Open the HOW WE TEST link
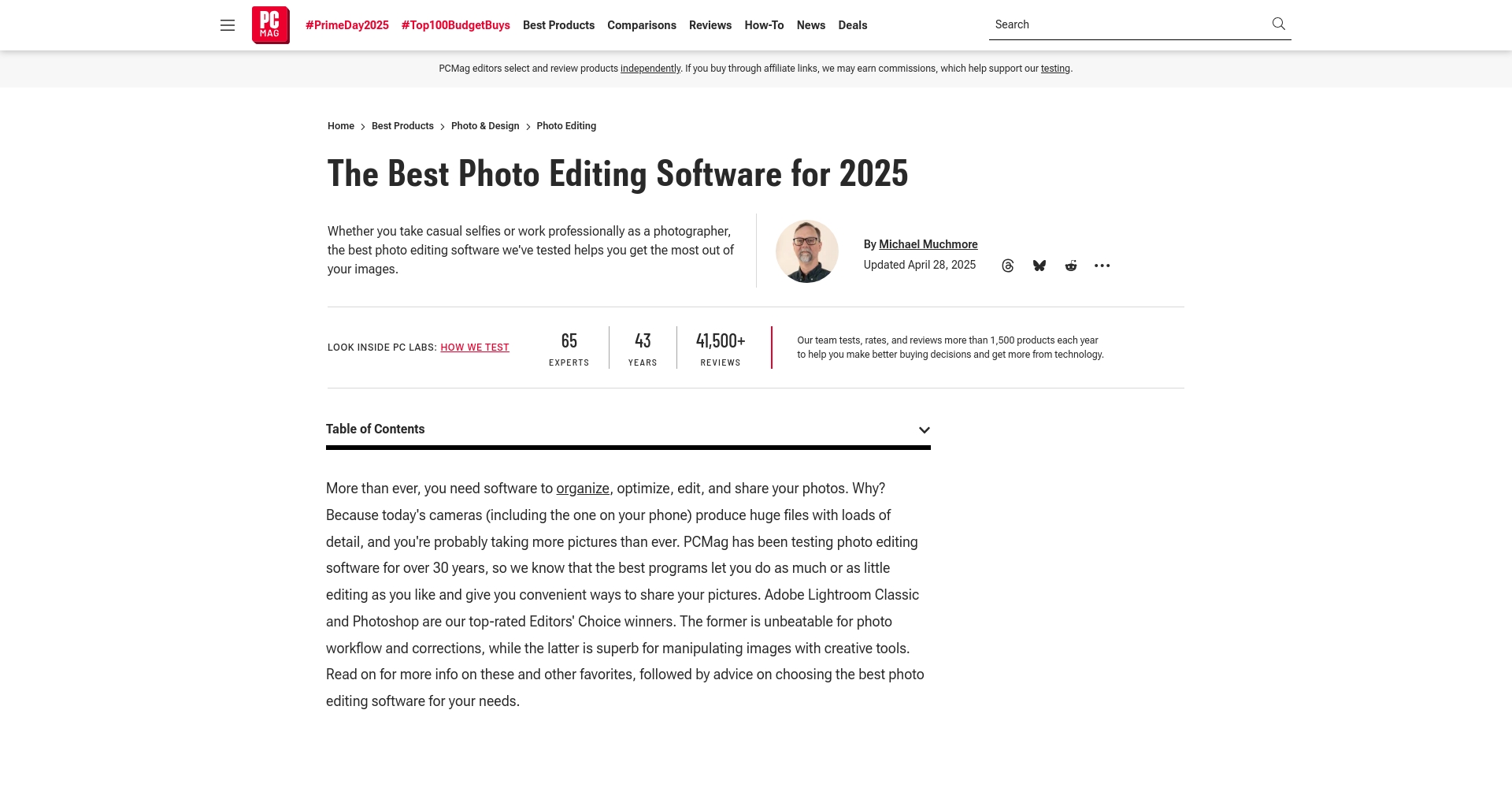 click(475, 348)
